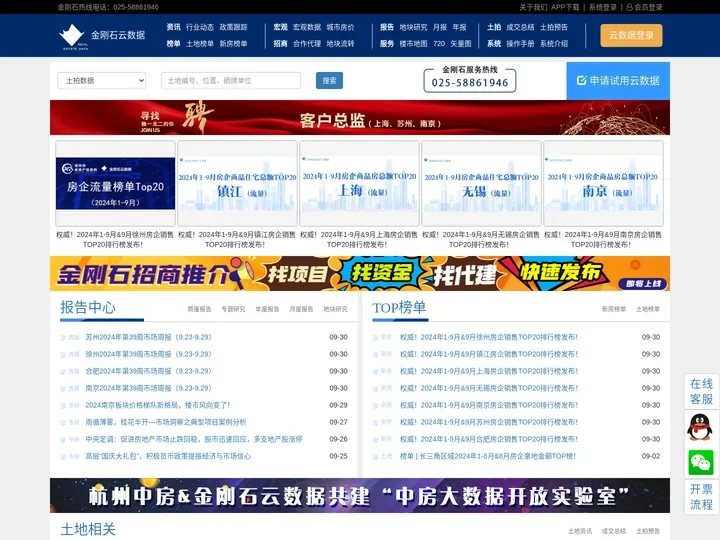Switch to 专题研究 tab in 报告中心
Screen dimensions: 720x540
[x=233, y=309]
